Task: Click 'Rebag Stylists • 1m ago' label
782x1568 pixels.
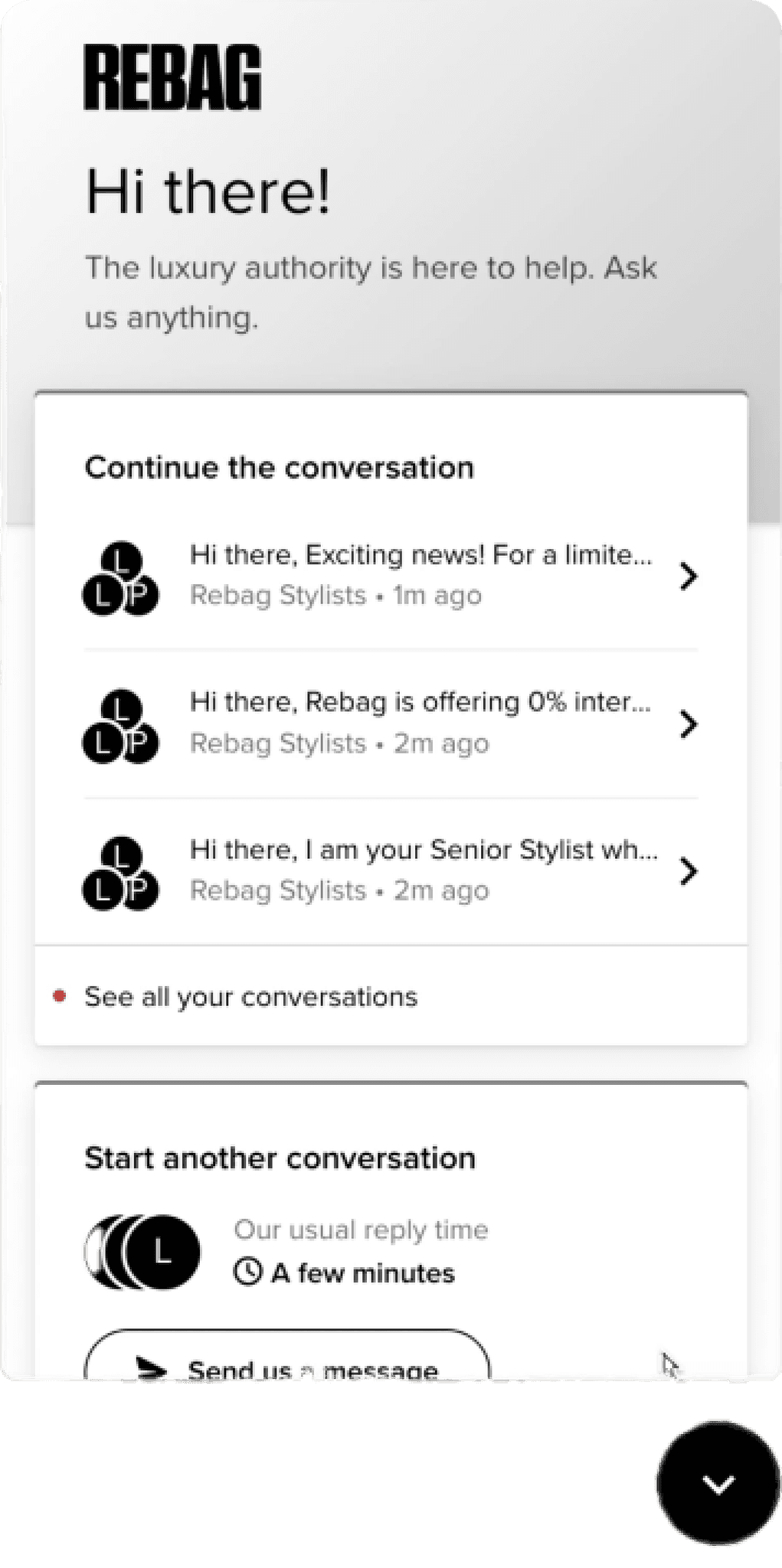Action: coord(335,595)
